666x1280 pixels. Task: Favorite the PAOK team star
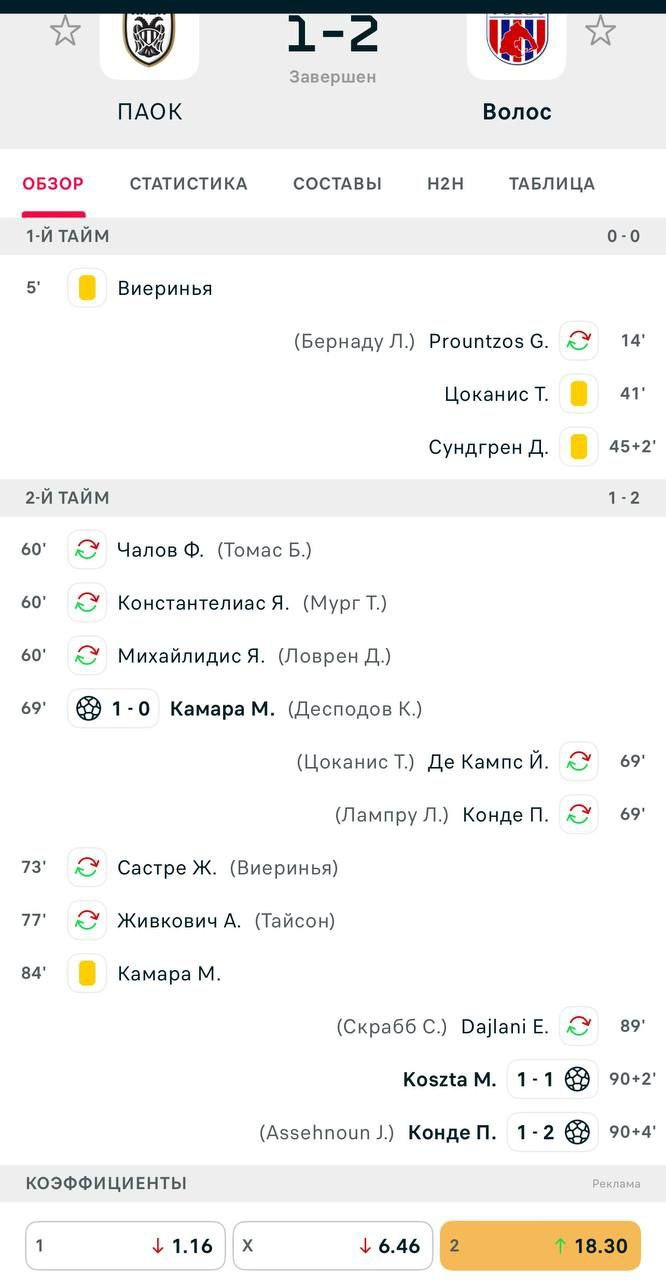(x=65, y=31)
